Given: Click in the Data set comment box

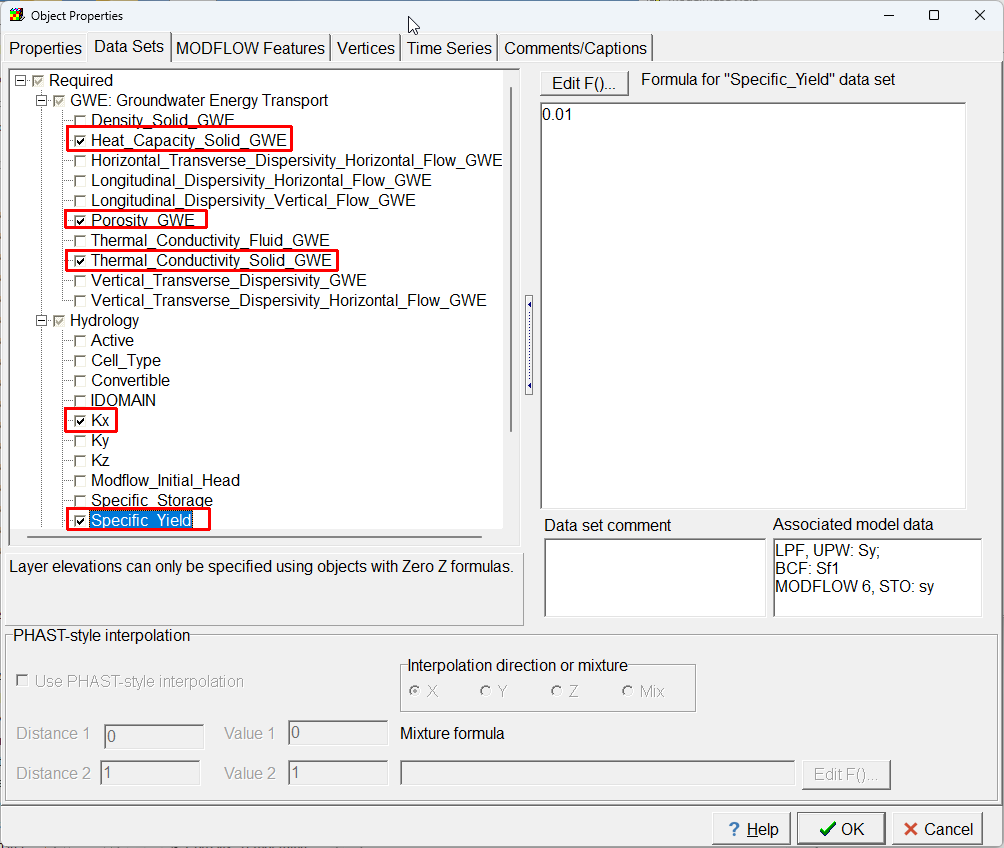Looking at the screenshot, I should pyautogui.click(x=655, y=578).
